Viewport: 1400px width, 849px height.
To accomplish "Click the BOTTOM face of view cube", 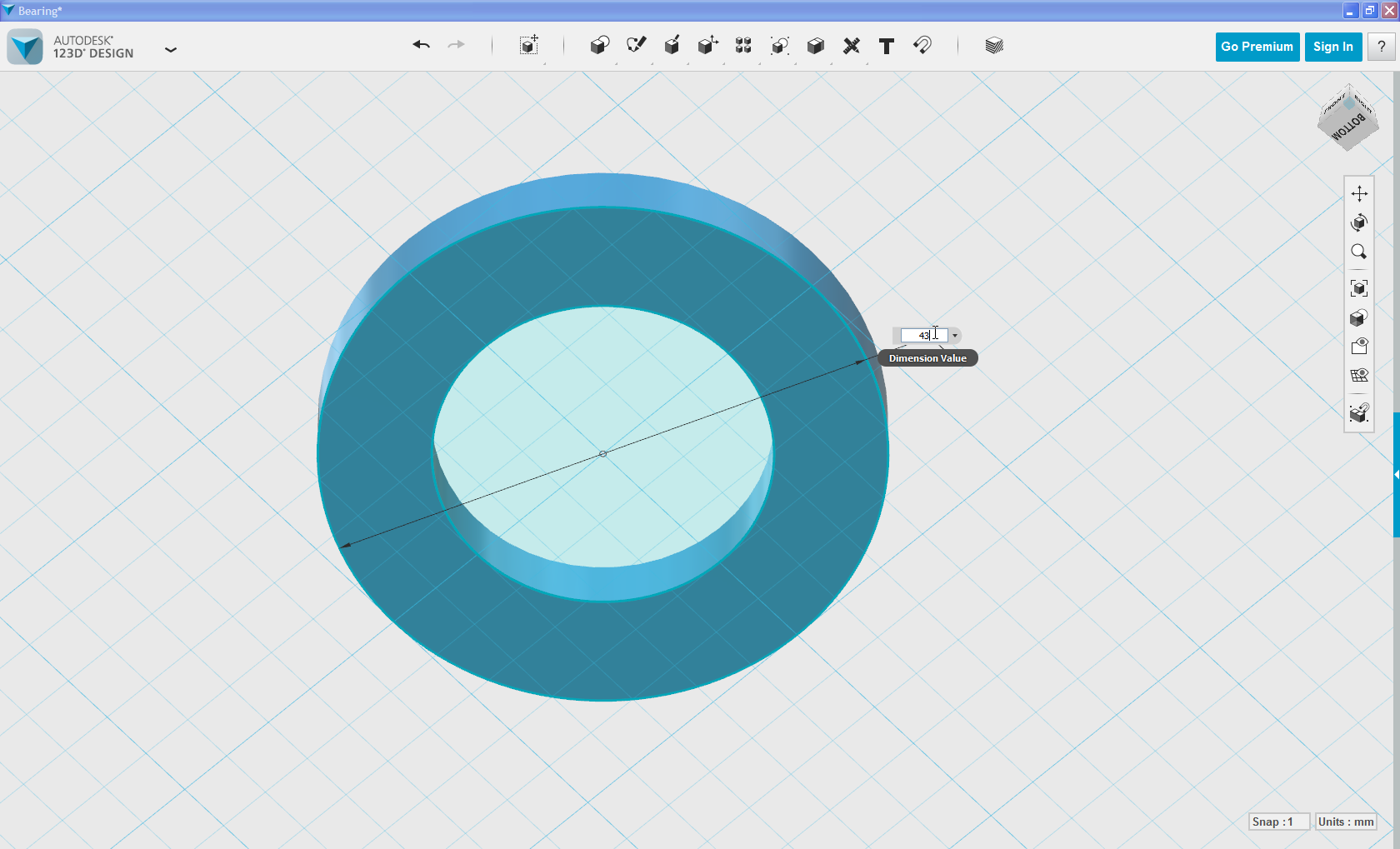I will (x=1348, y=127).
